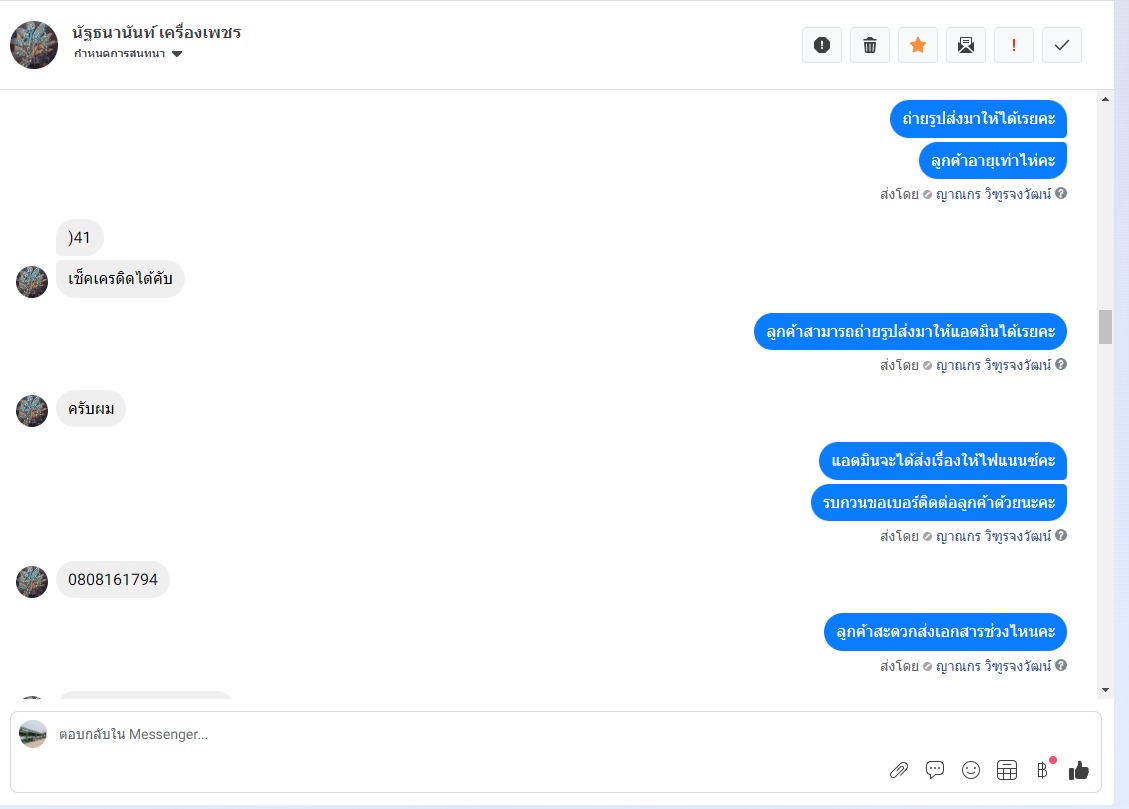The width and height of the screenshot is (1129, 809).
Task: Open saved replies speech bubble icon
Action: point(935,770)
